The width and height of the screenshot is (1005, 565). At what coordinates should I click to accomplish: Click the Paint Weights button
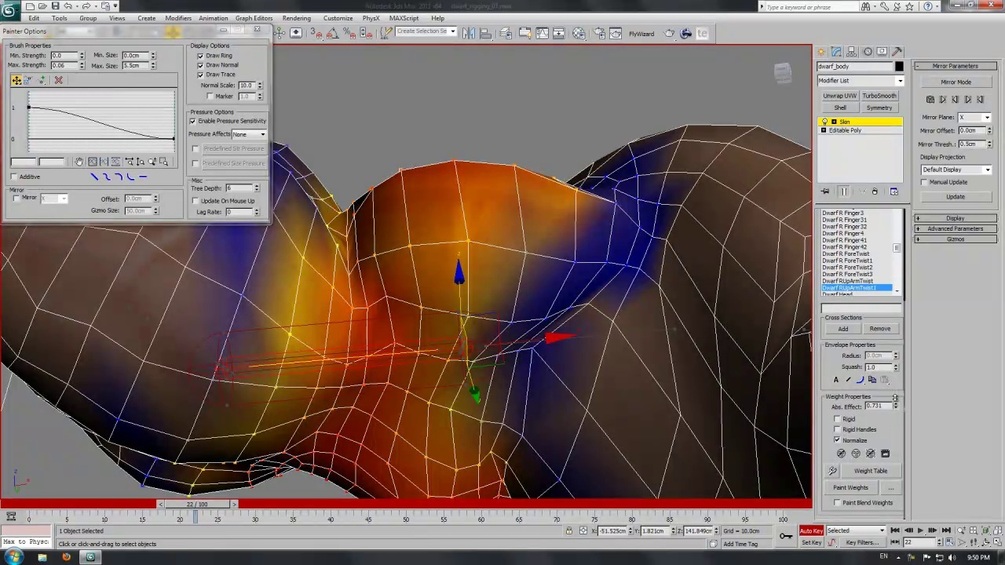pyautogui.click(x=851, y=487)
